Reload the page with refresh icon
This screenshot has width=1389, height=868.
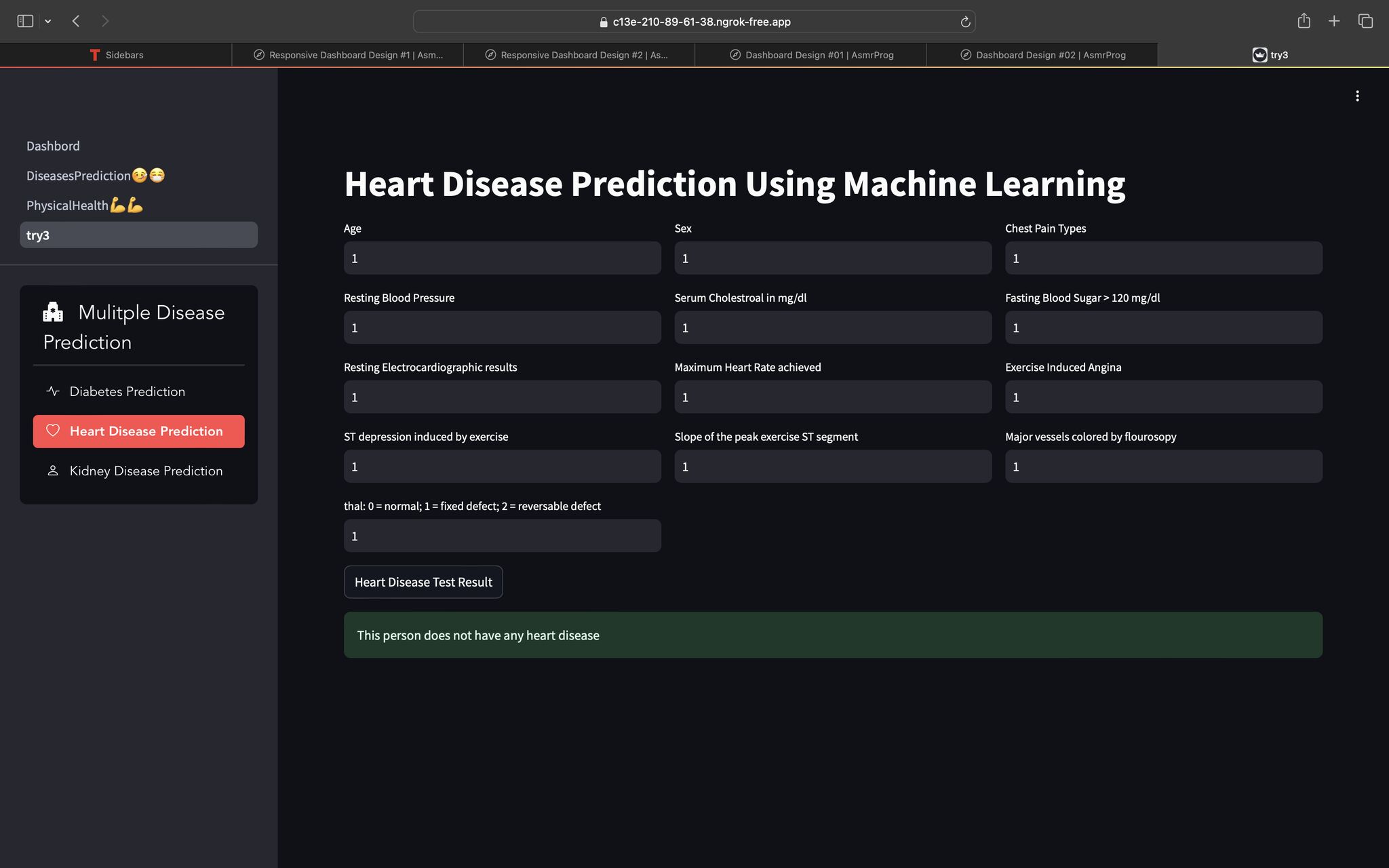[965, 22]
